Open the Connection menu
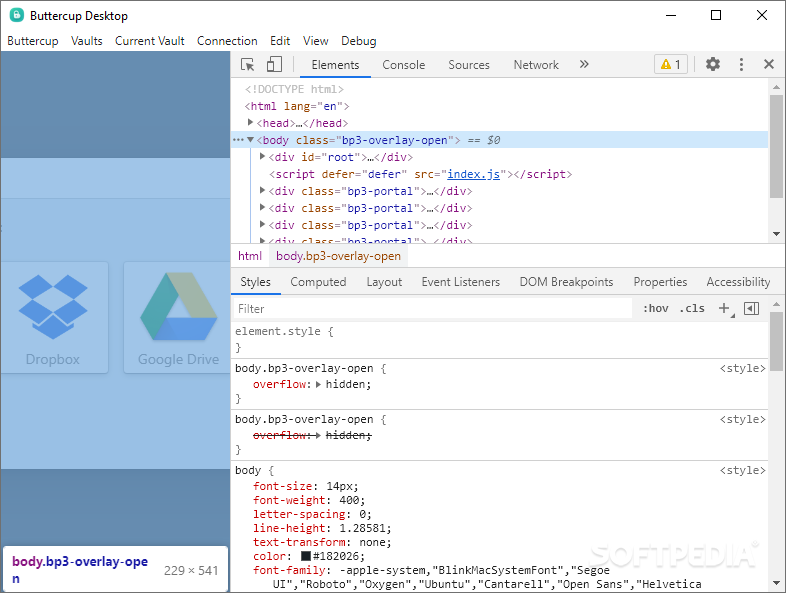Viewport: 786px width, 593px height. click(x=227, y=41)
